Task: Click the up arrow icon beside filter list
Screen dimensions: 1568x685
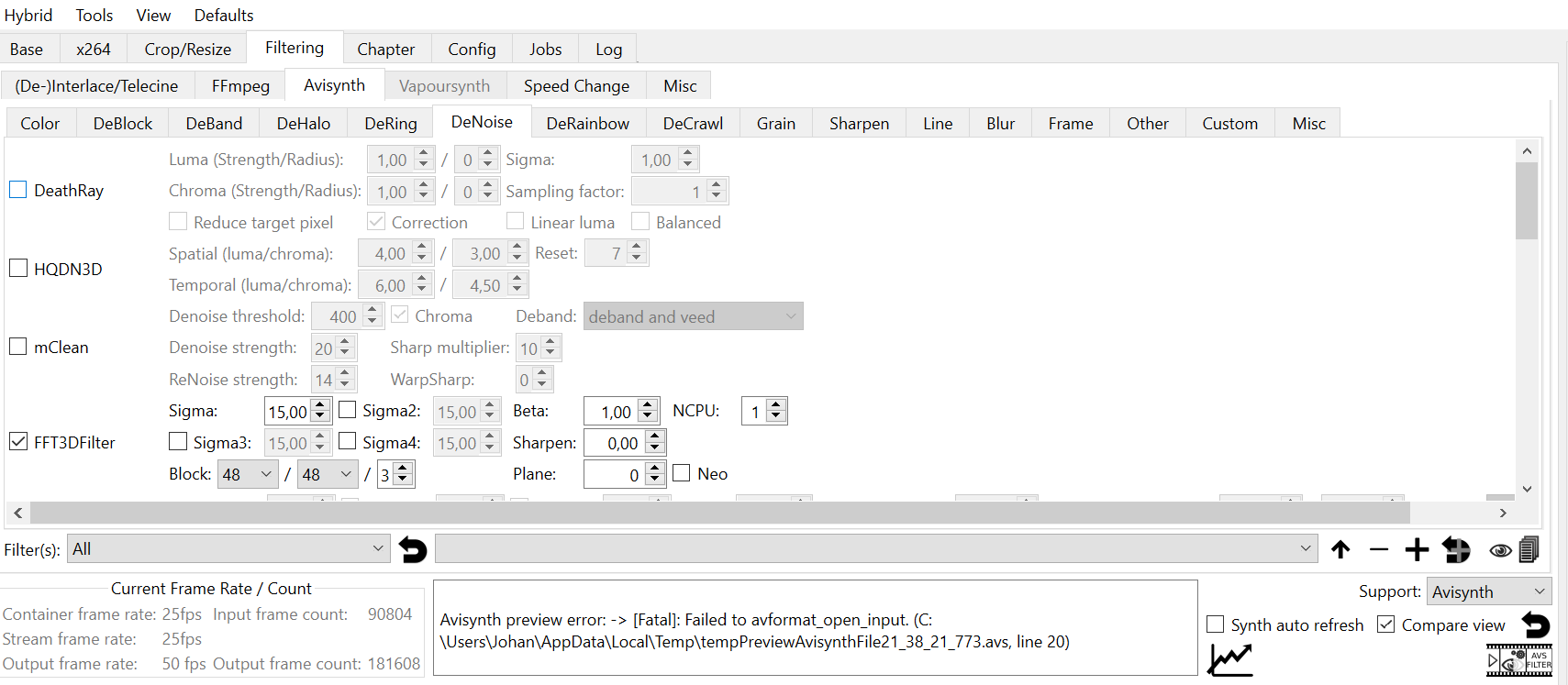Action: tap(1340, 549)
